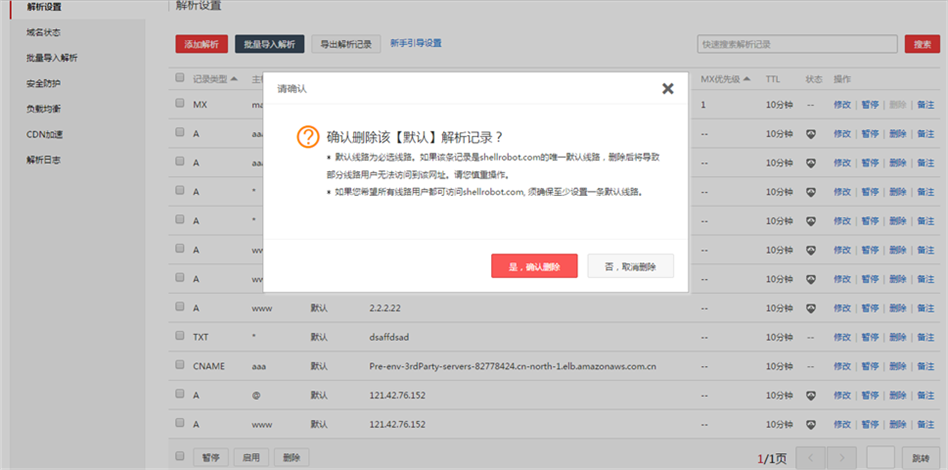Tick the select-all checkbox in table header

(x=180, y=78)
